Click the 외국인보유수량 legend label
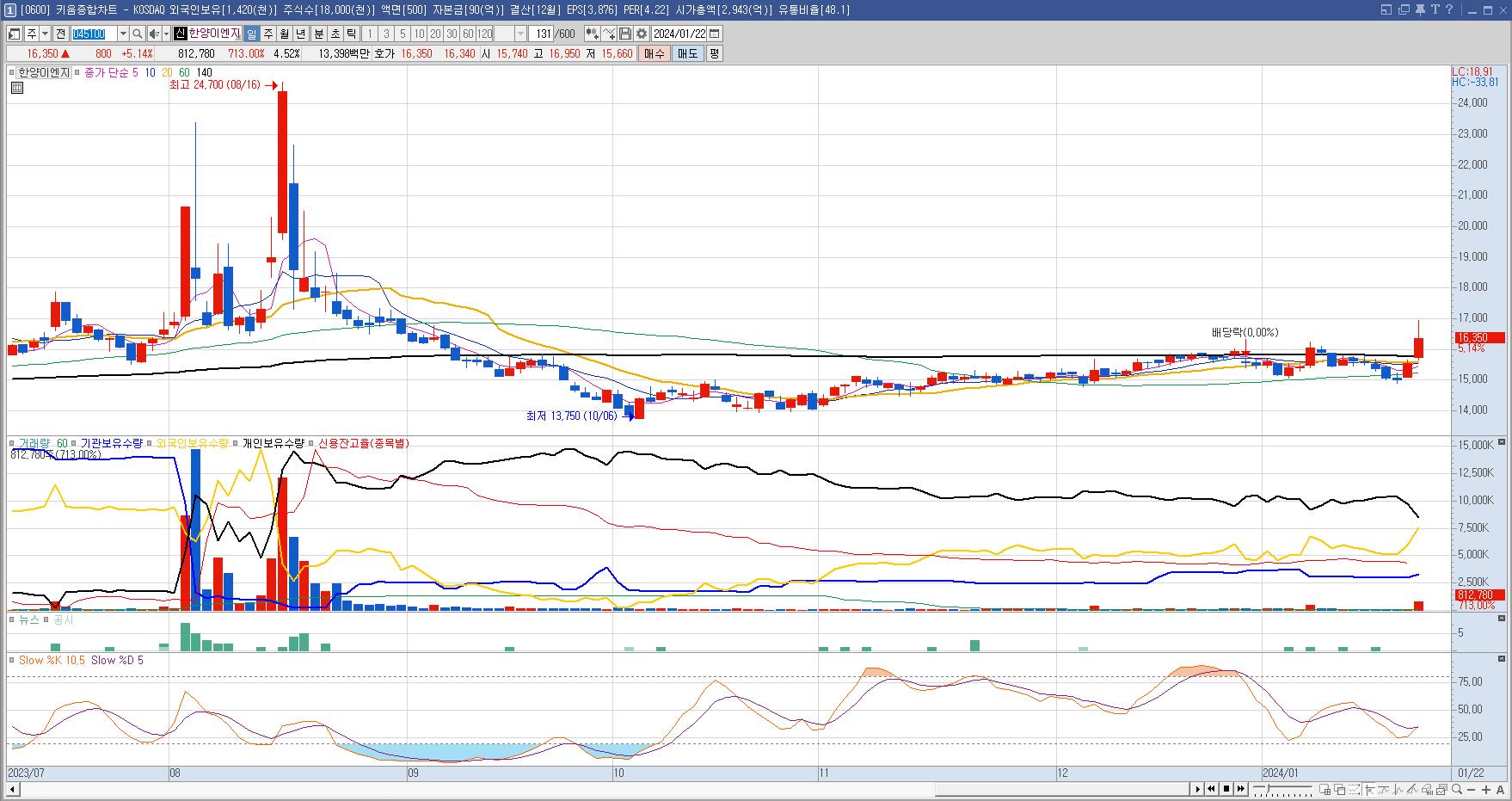1512x801 pixels. pos(193,443)
